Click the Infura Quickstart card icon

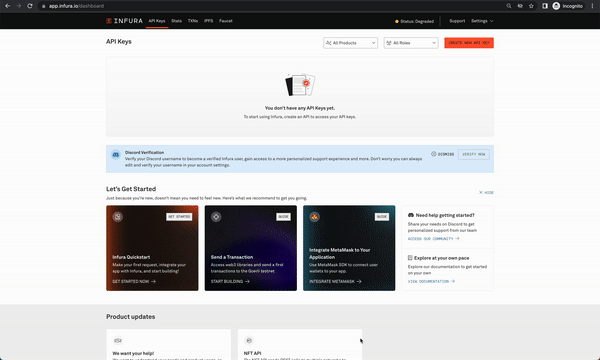pyautogui.click(x=117, y=217)
